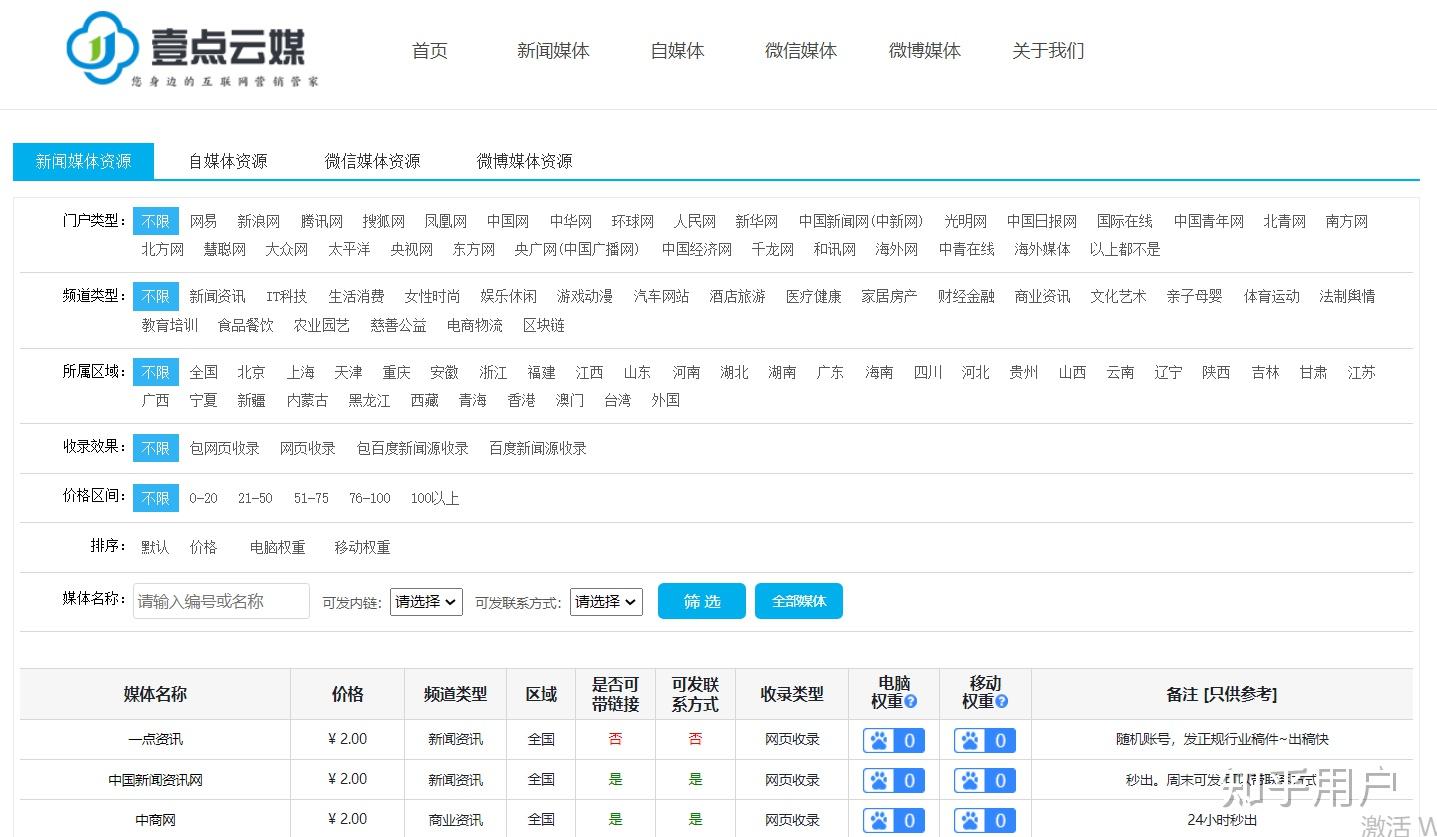This screenshot has width=1437, height=837.
Task: Sort results by 默认
Action: (x=155, y=547)
